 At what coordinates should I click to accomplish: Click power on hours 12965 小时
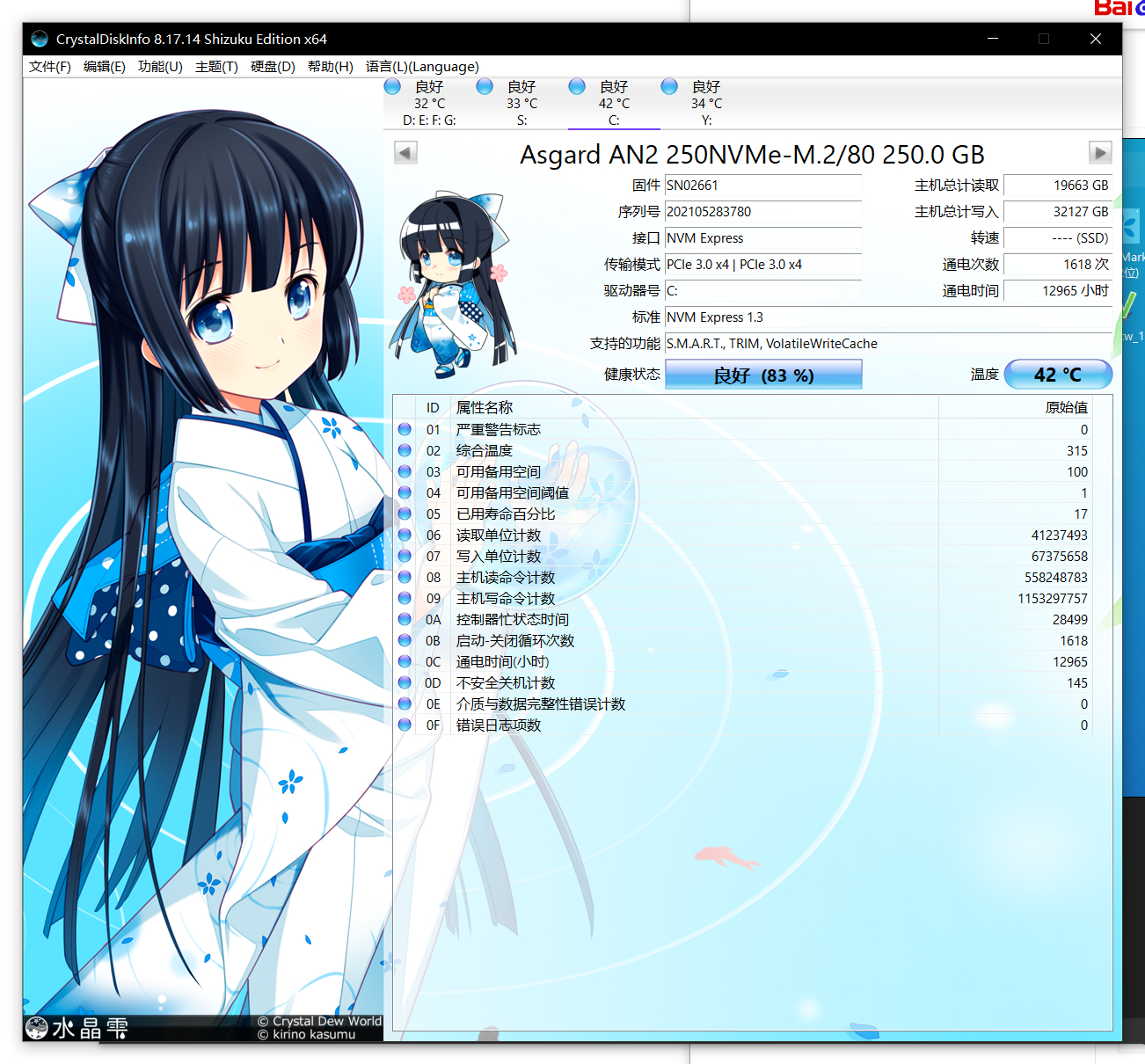click(1058, 291)
